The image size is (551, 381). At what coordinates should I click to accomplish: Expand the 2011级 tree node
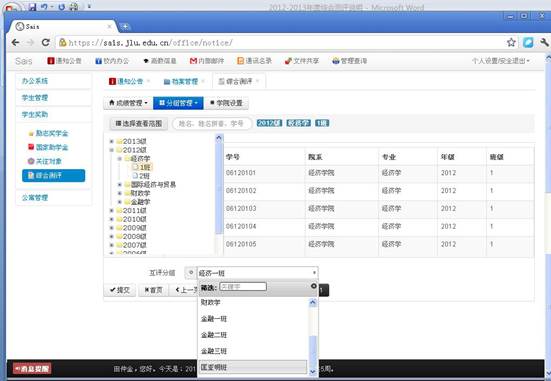click(x=111, y=210)
